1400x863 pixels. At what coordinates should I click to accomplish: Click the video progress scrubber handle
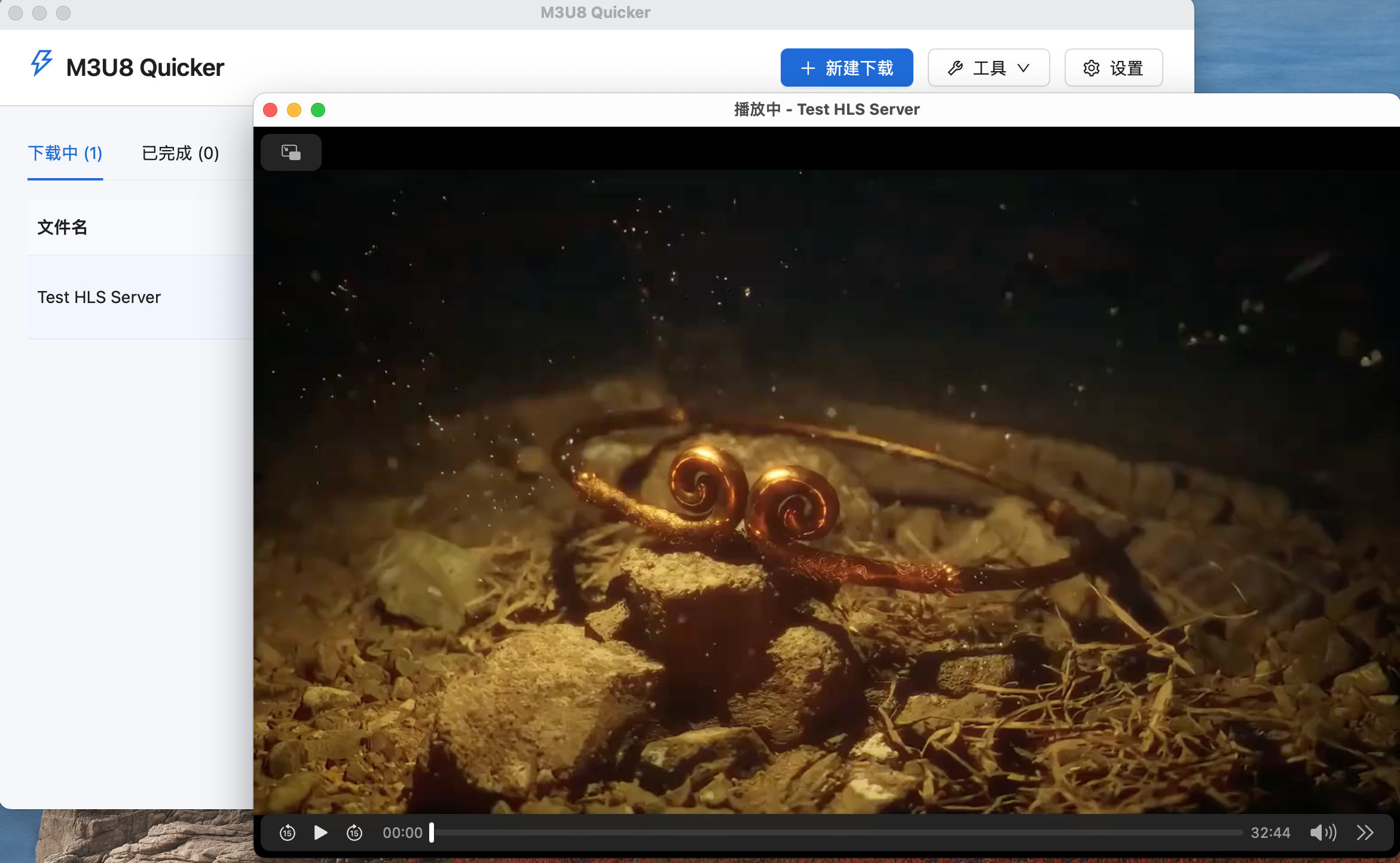tap(432, 833)
